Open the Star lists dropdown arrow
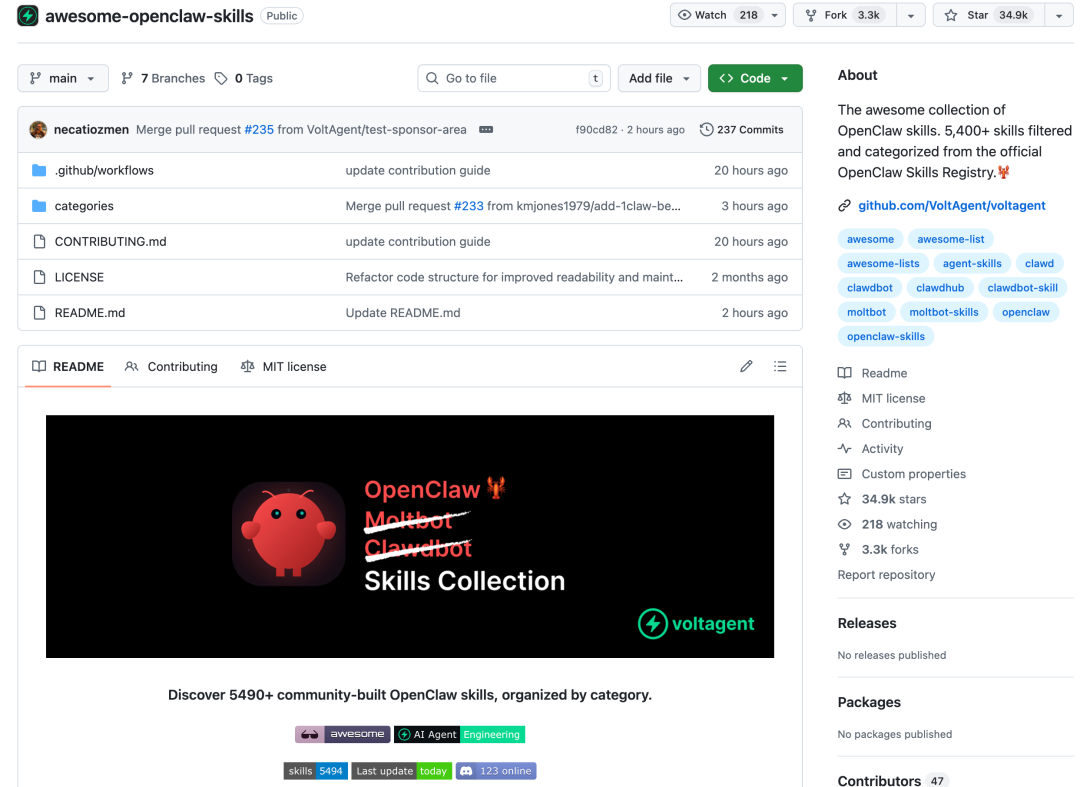This screenshot has width=1080, height=787. (1059, 15)
